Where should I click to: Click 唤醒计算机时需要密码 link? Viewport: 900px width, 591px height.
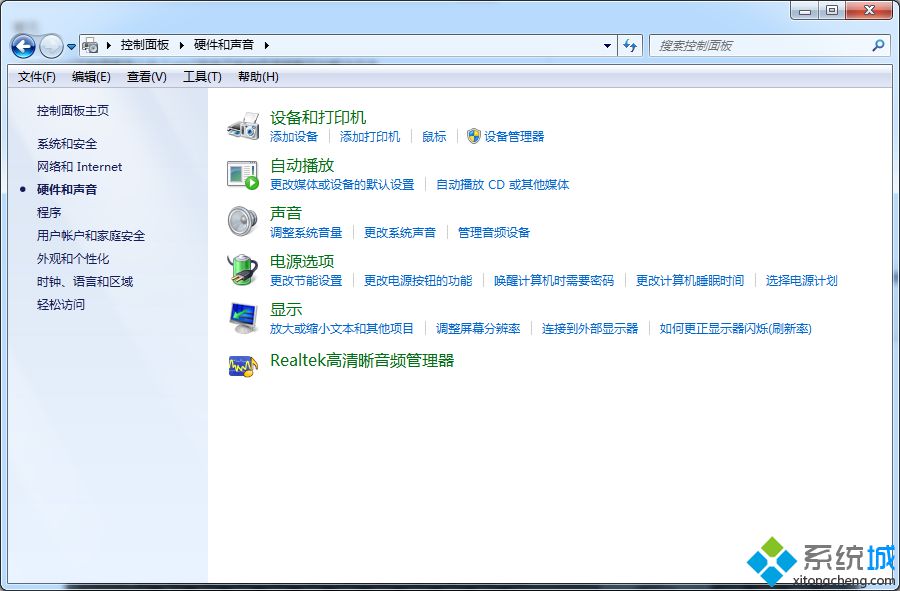tap(554, 280)
